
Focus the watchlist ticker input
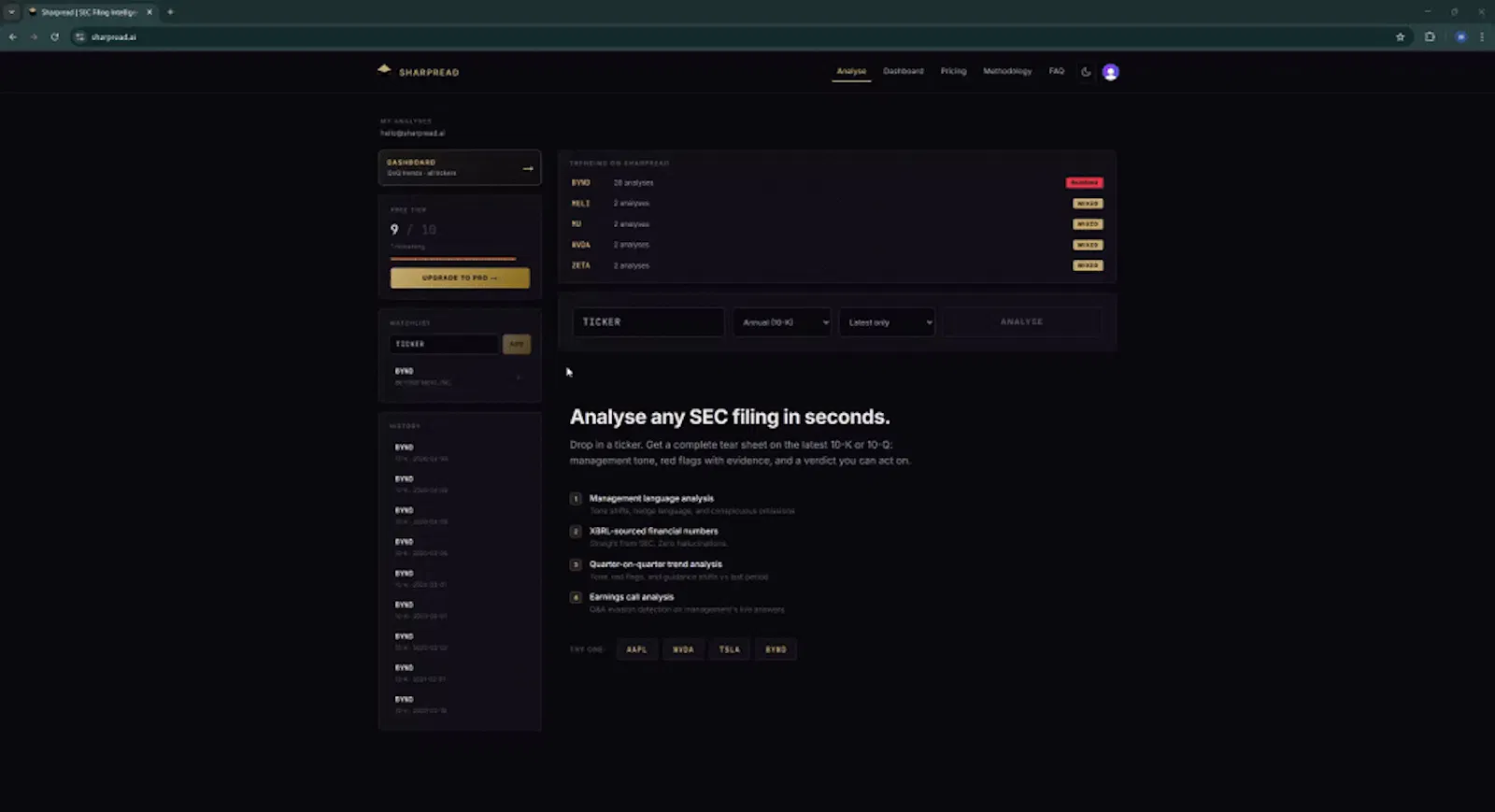point(444,344)
